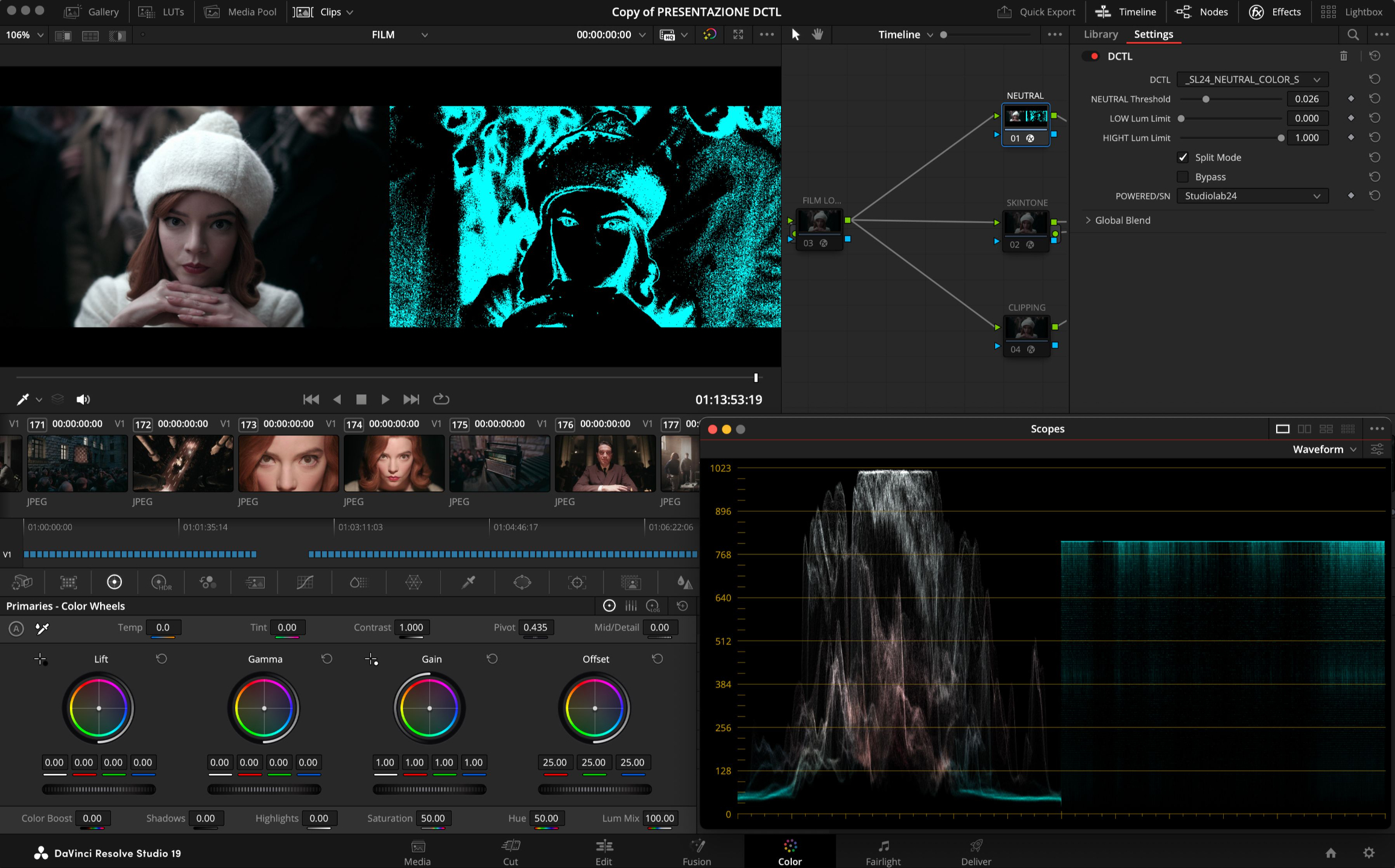Select the hand pan tool in node editor
1395x868 pixels.
click(x=817, y=34)
